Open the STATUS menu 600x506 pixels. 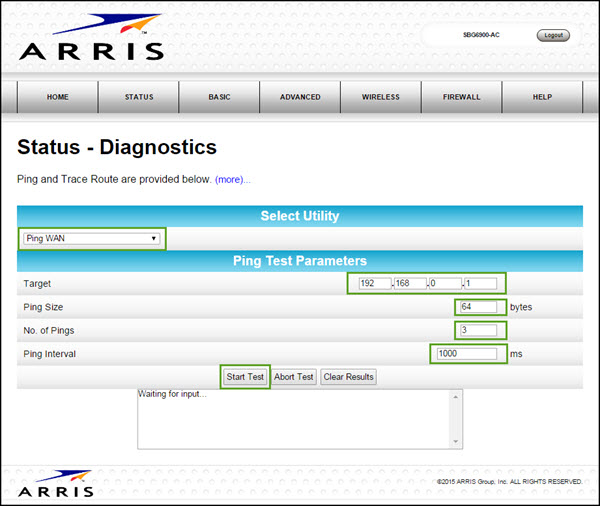click(x=139, y=97)
